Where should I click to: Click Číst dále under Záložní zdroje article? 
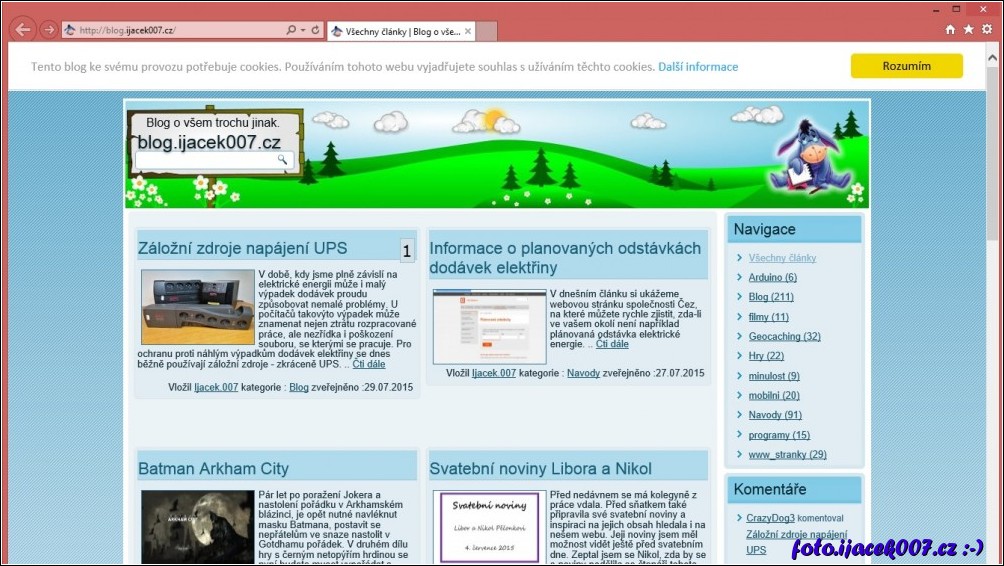coord(368,364)
